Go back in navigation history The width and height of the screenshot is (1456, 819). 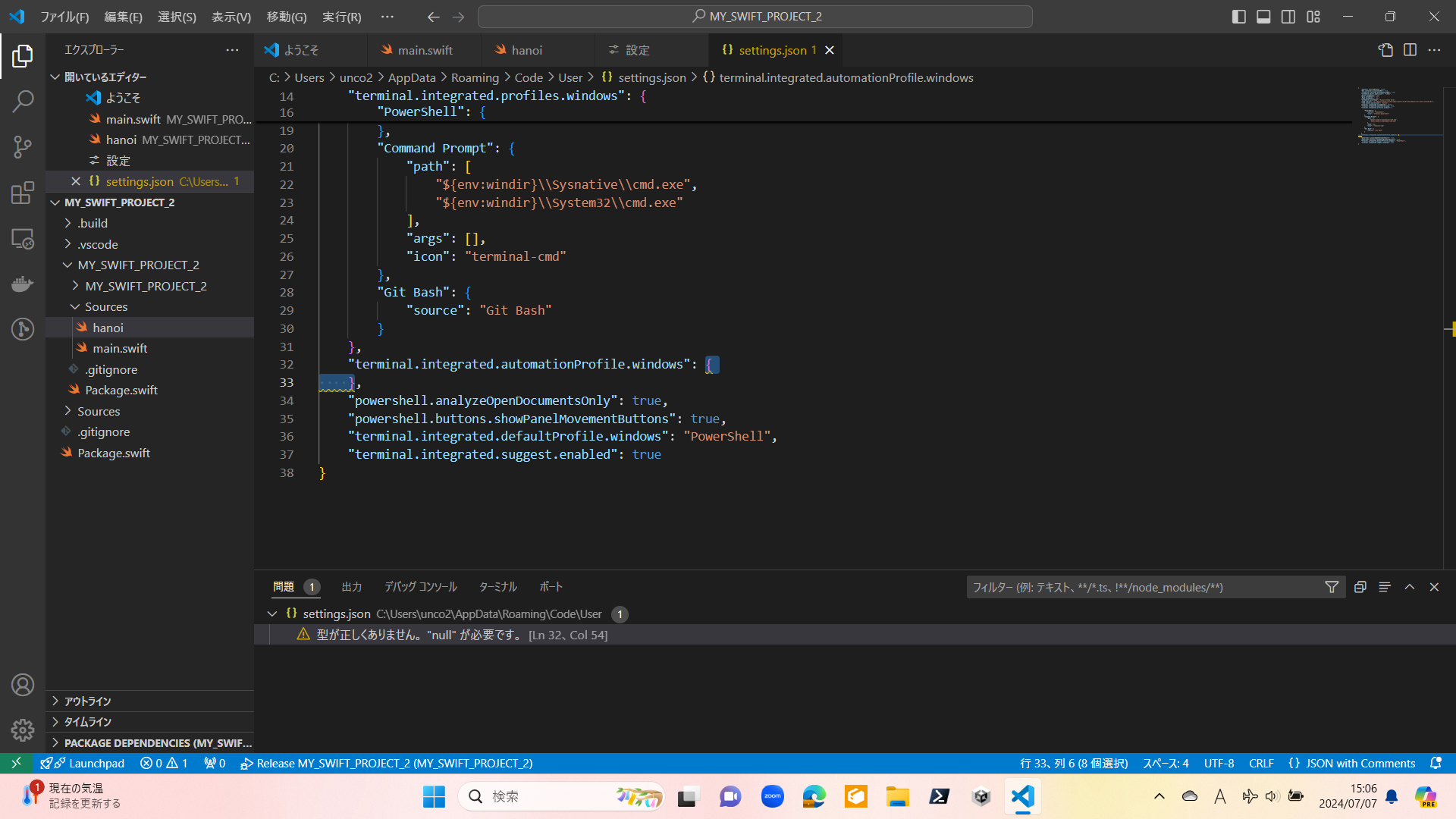pyautogui.click(x=433, y=17)
